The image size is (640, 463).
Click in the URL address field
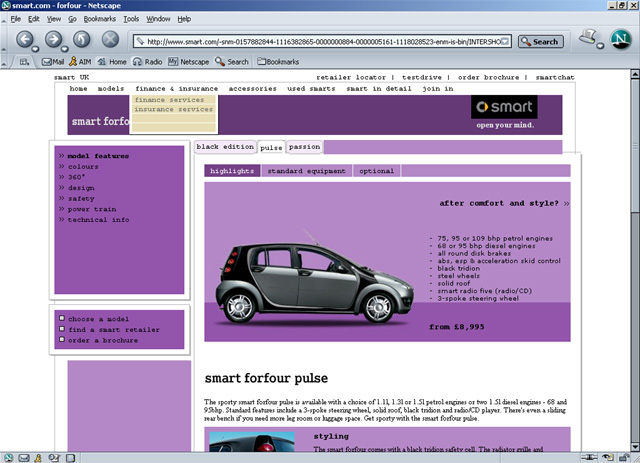coord(322,41)
